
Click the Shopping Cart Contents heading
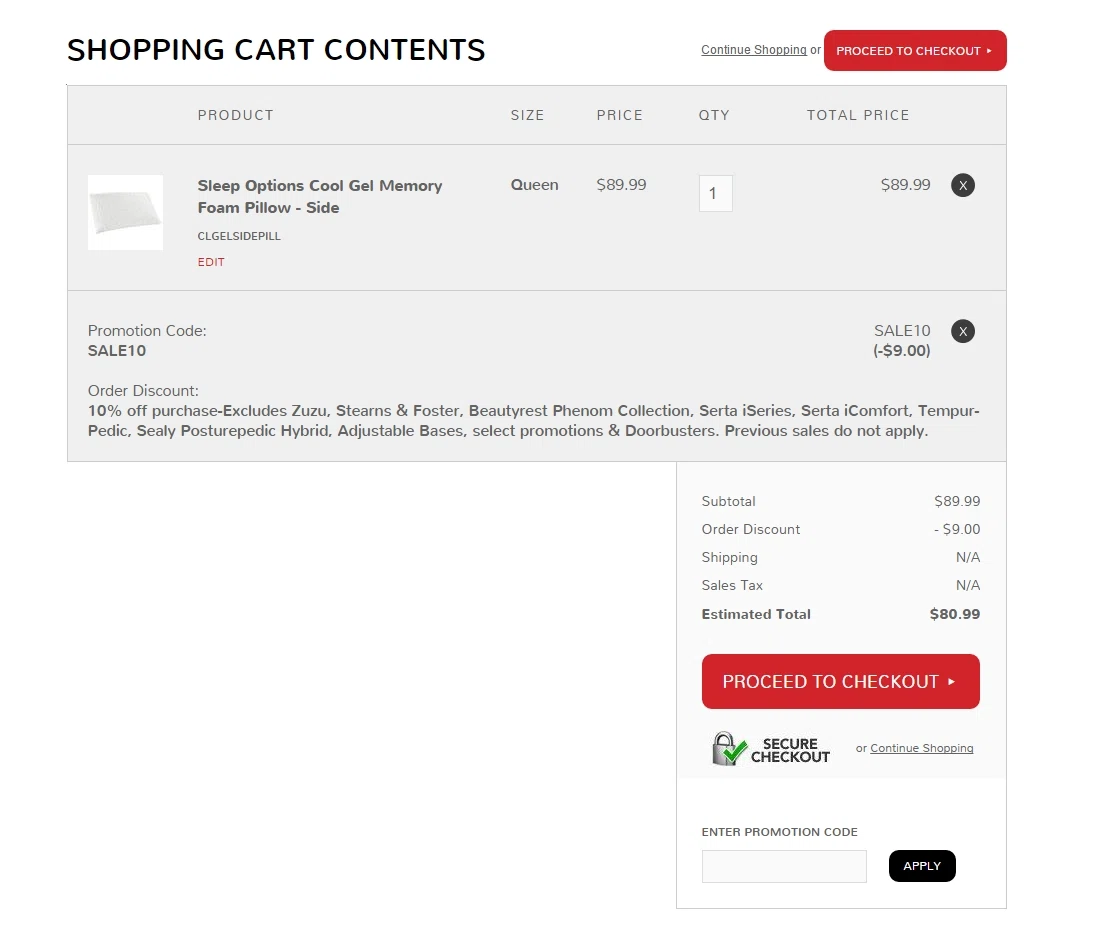coord(276,50)
